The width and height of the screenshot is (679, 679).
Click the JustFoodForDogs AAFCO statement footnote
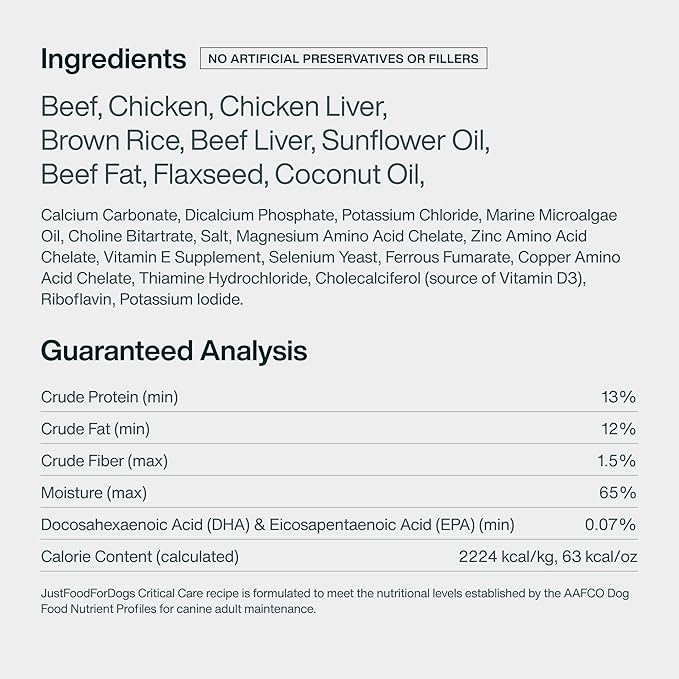click(x=335, y=601)
